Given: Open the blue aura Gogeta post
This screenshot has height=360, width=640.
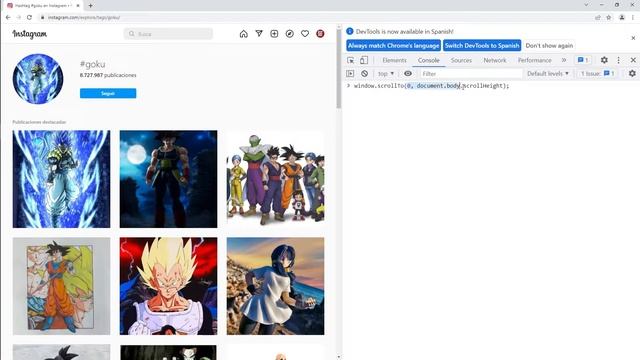Looking at the screenshot, I should tap(61, 179).
